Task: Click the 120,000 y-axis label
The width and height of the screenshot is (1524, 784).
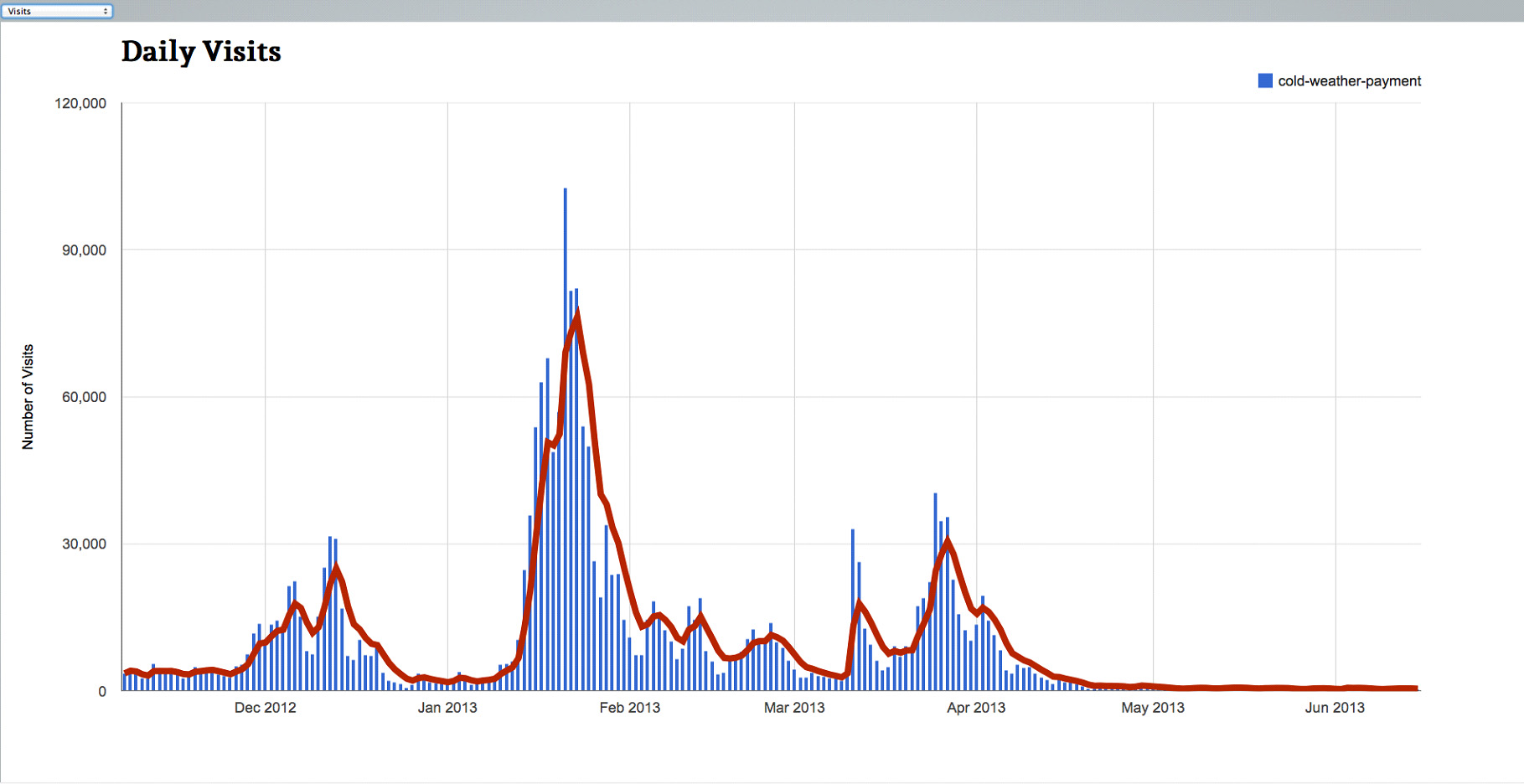Action: click(80, 103)
